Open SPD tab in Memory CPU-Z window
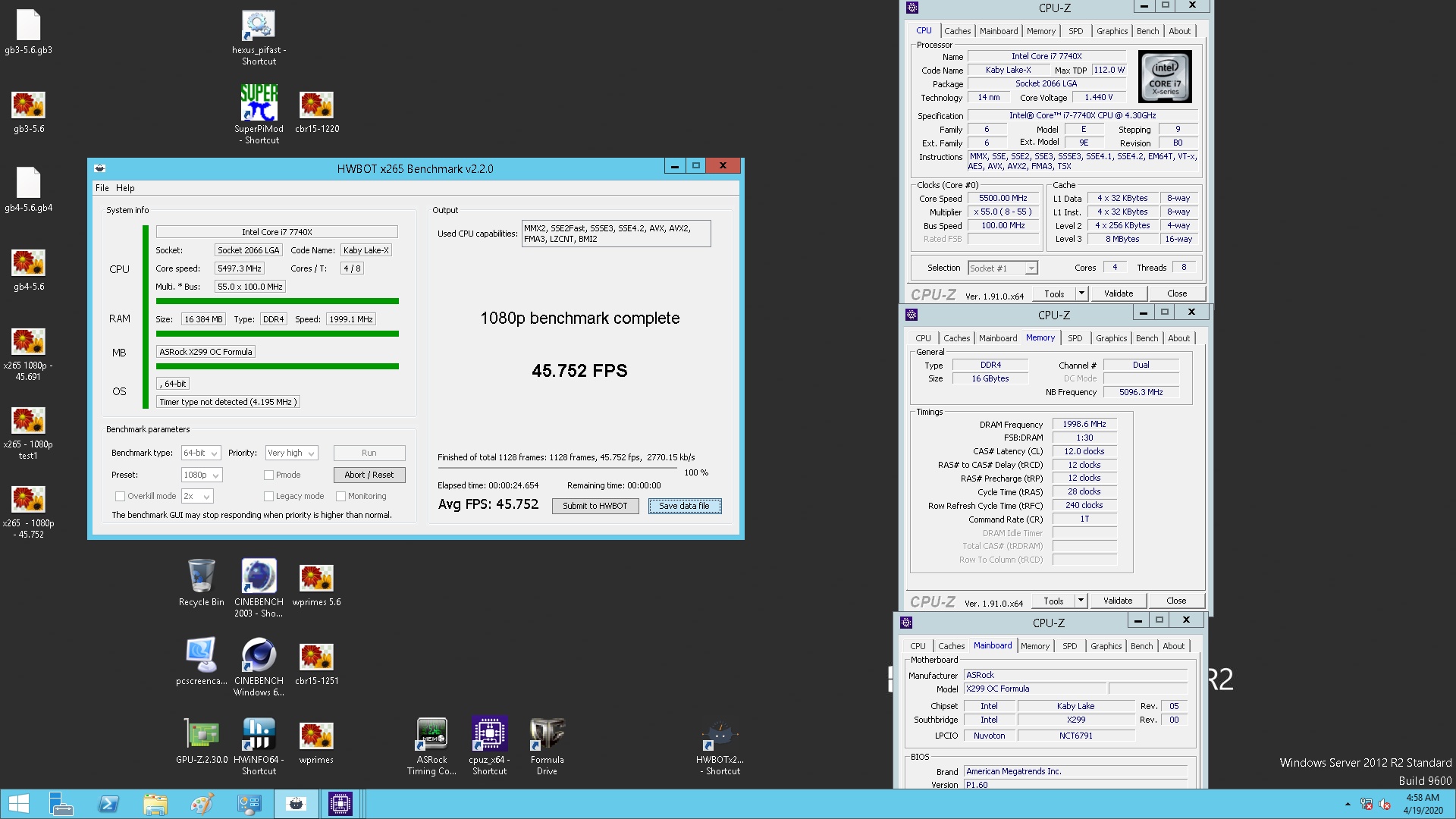The width and height of the screenshot is (1456, 819). click(1075, 338)
